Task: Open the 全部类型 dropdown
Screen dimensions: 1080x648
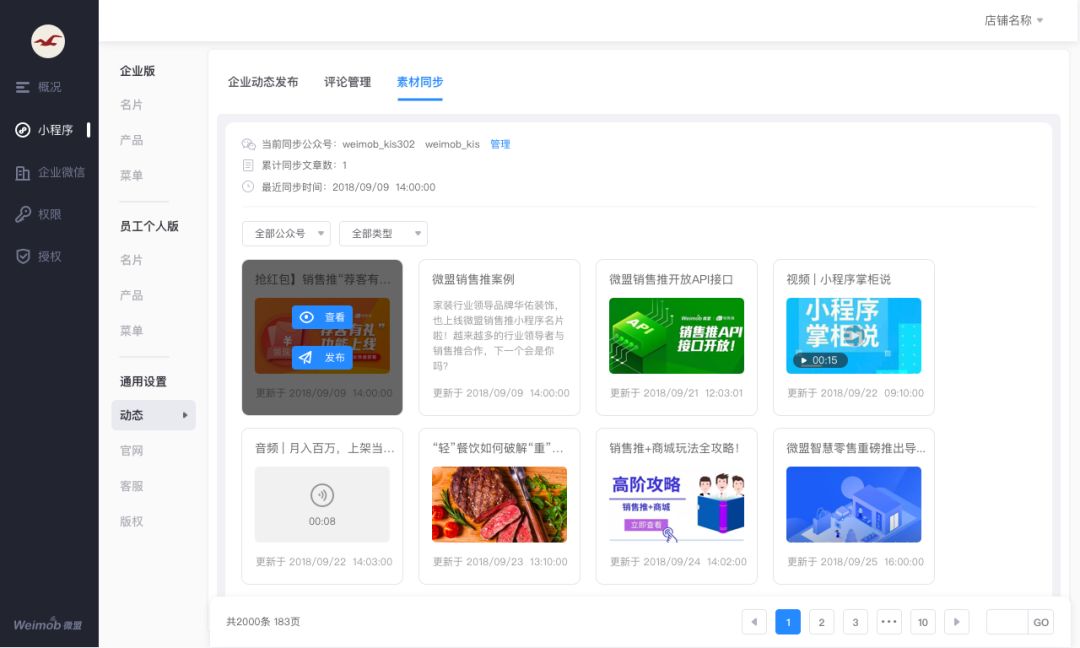Action: pyautogui.click(x=383, y=233)
